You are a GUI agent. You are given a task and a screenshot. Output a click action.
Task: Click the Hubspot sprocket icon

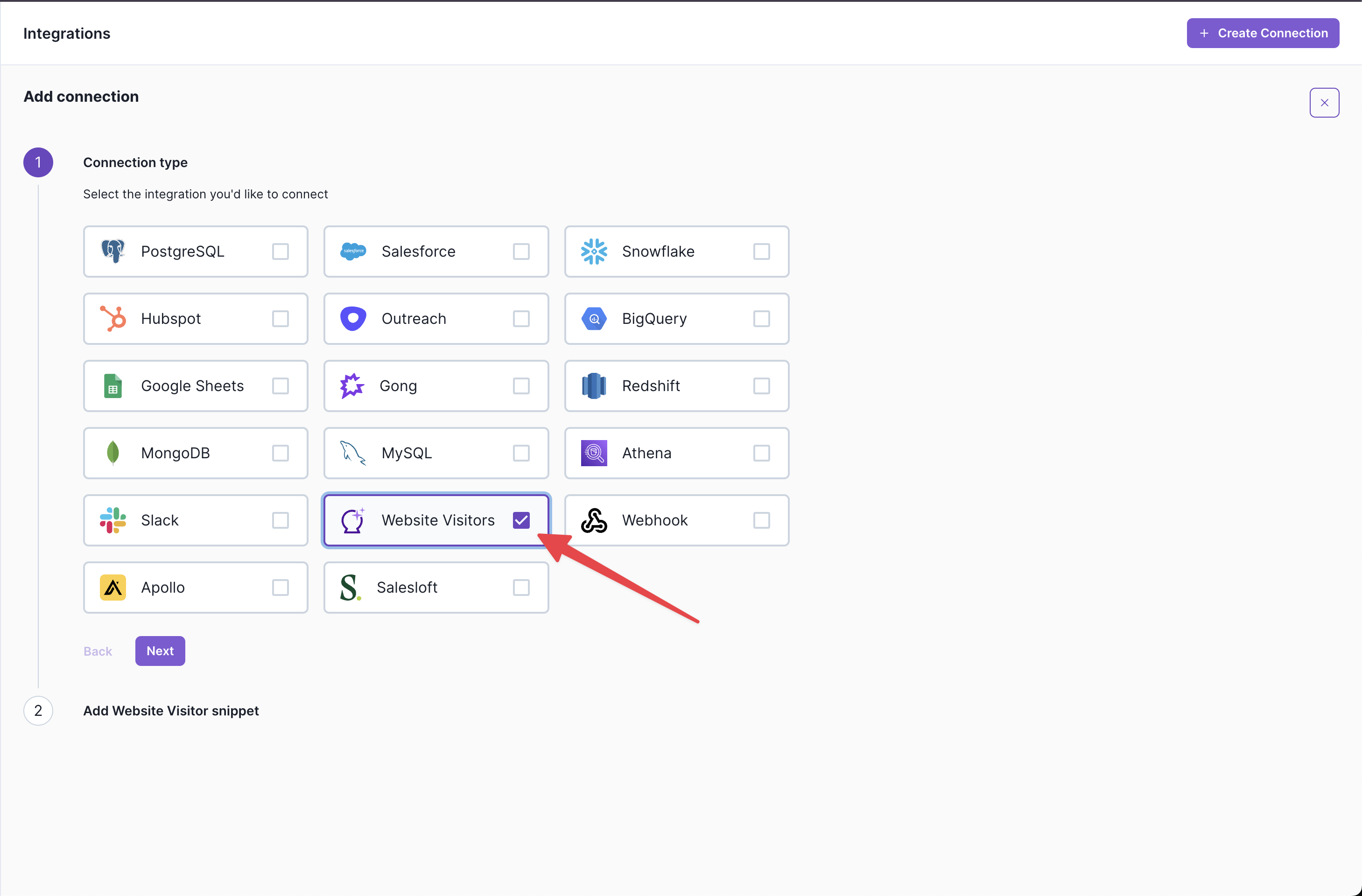tap(113, 319)
